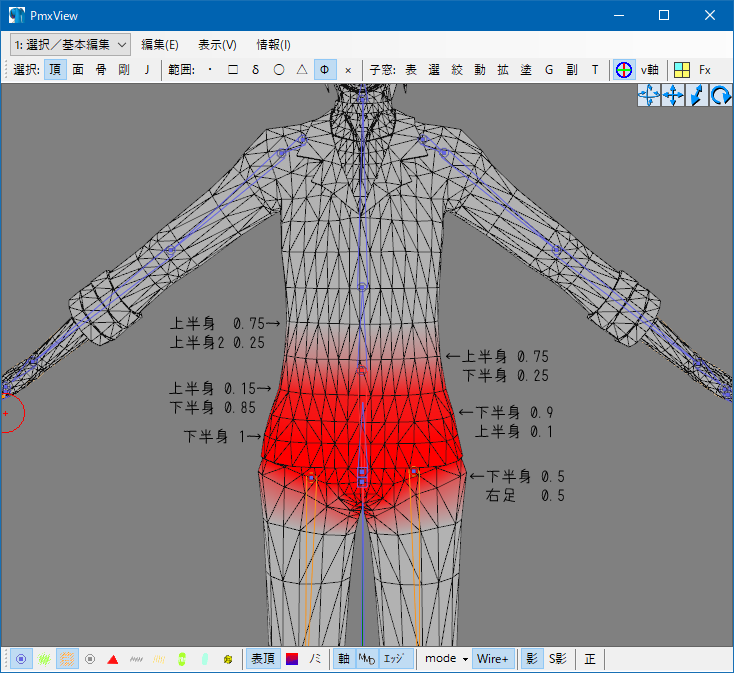Toggle the gray slashes display icon
The height and width of the screenshot is (673, 734).
136,659
